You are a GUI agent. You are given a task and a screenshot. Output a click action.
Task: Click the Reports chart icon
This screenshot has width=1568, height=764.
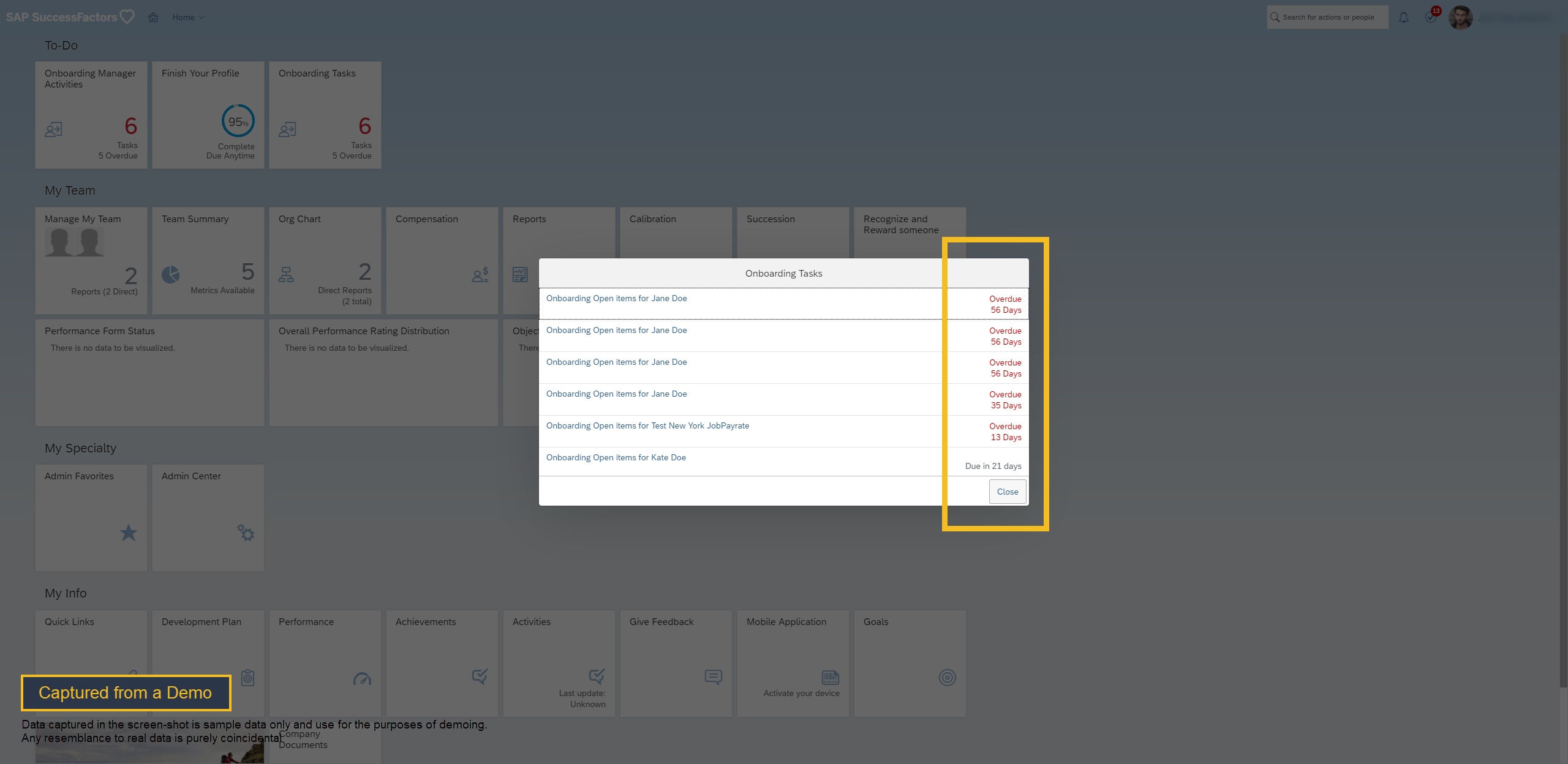[x=520, y=274]
